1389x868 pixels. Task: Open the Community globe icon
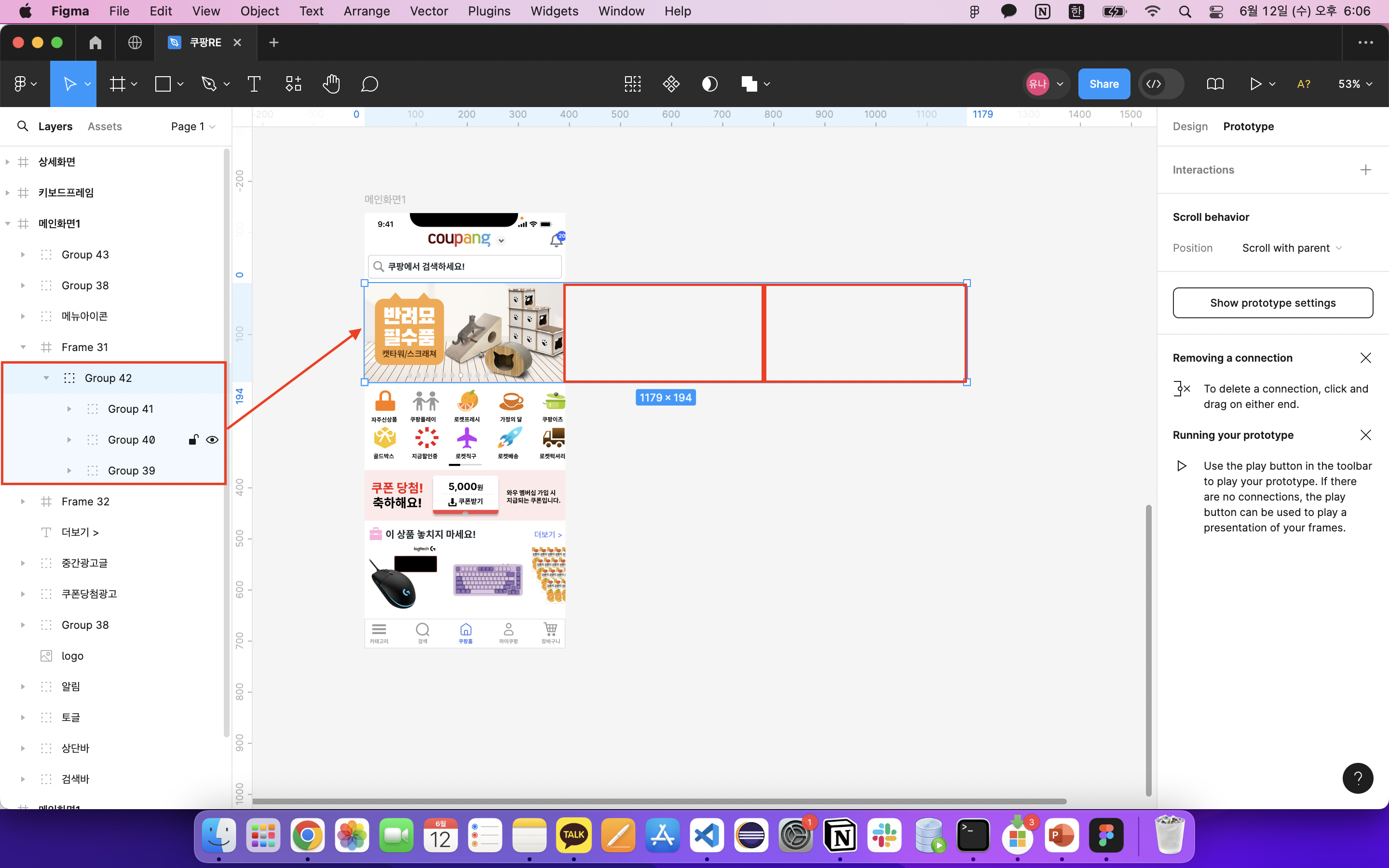[x=135, y=42]
